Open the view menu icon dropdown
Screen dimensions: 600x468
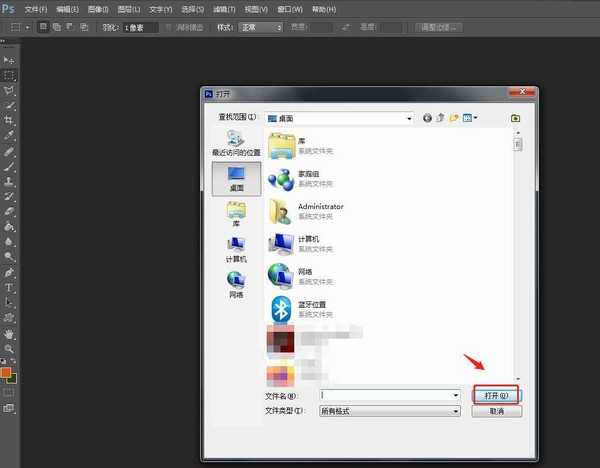469,118
